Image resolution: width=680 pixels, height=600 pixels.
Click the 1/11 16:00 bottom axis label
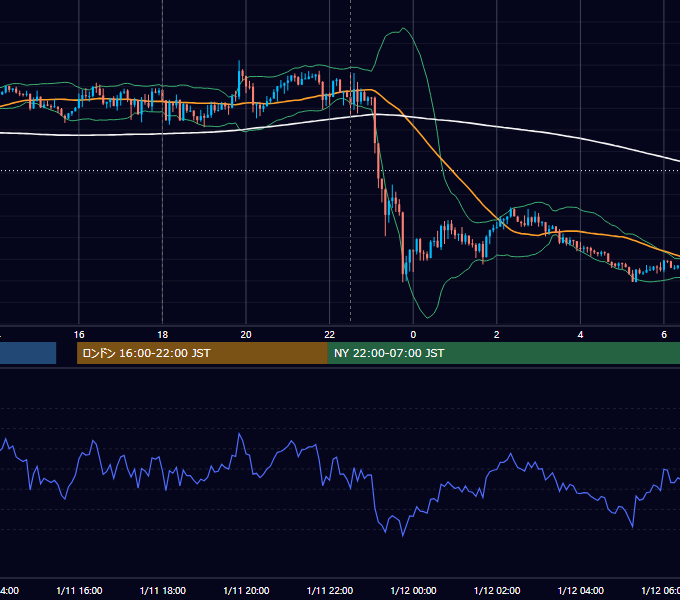point(79,590)
